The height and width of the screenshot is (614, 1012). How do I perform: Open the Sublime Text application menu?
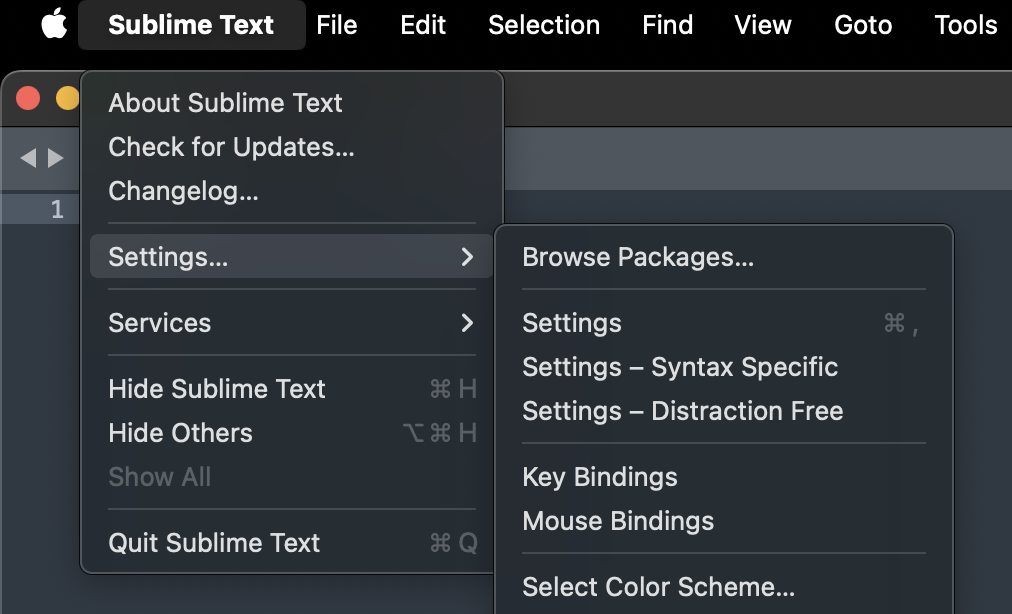click(x=191, y=25)
